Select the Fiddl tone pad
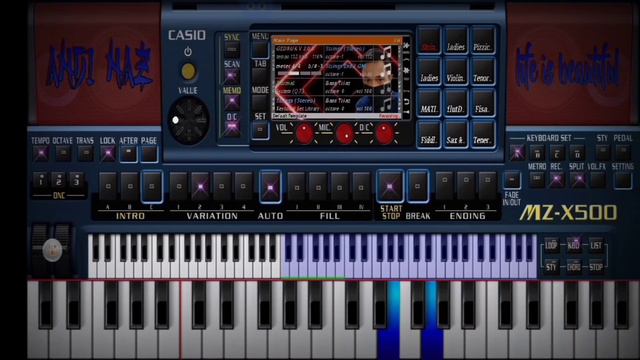The image size is (640, 360). pos(429,135)
